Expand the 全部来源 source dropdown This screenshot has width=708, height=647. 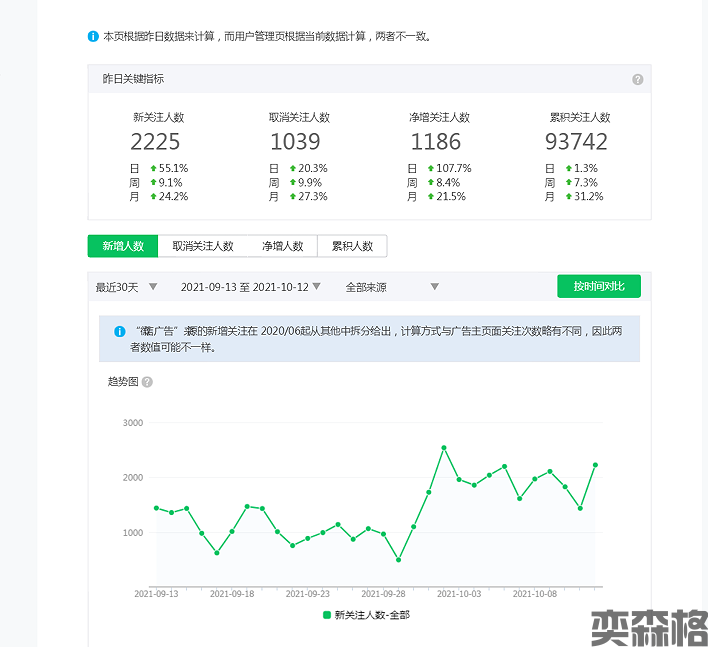coord(392,287)
